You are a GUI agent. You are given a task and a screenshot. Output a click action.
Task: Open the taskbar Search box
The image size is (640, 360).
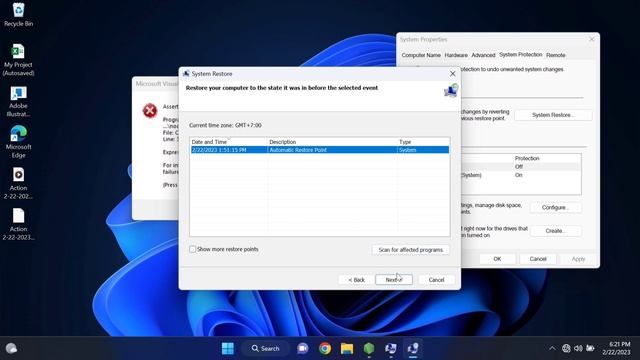coord(265,348)
